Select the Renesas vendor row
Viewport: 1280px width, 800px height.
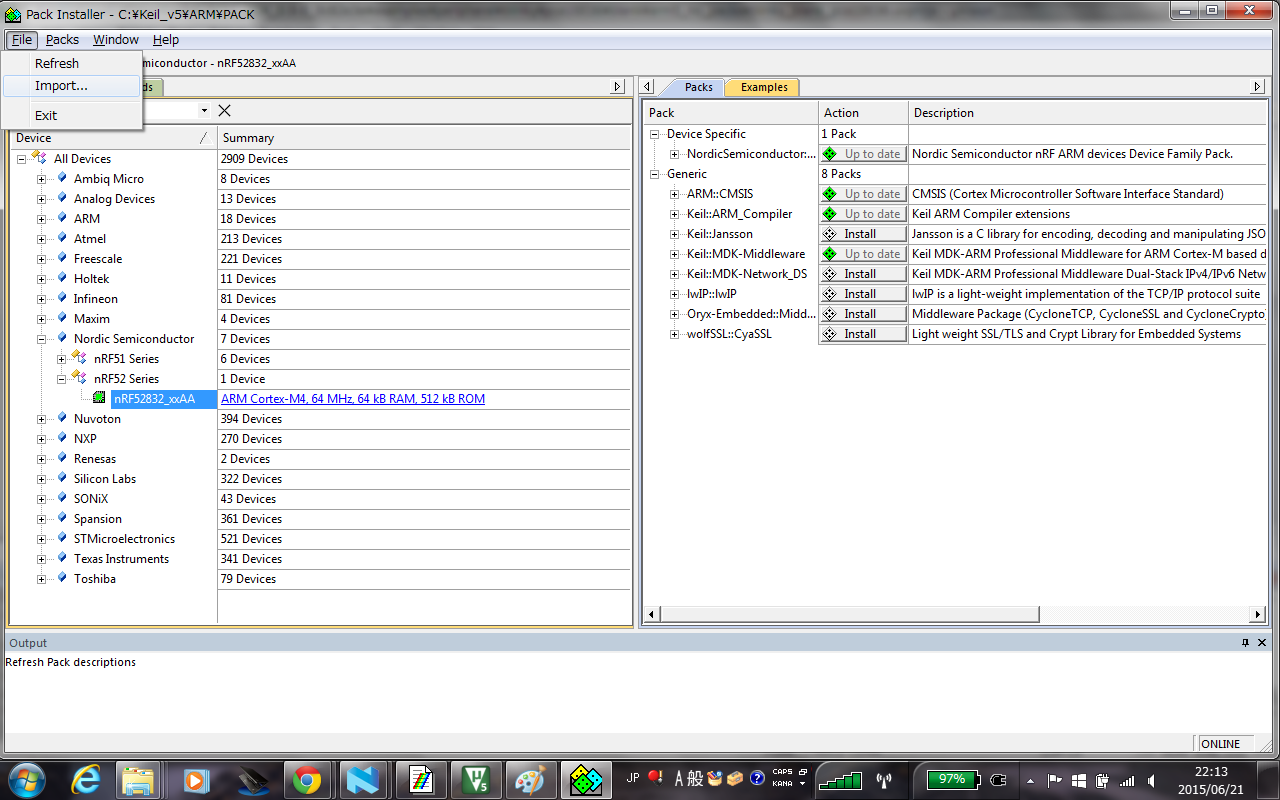click(x=95, y=459)
